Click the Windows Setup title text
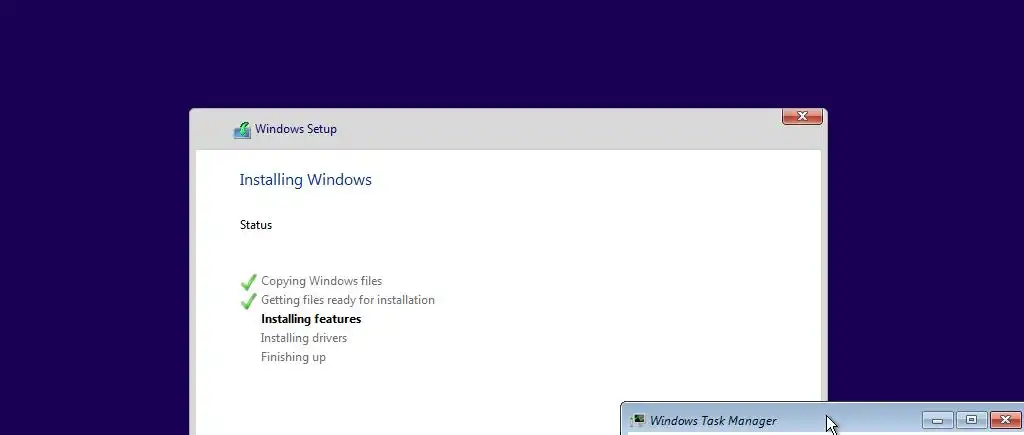The height and width of the screenshot is (435, 1024). point(296,129)
